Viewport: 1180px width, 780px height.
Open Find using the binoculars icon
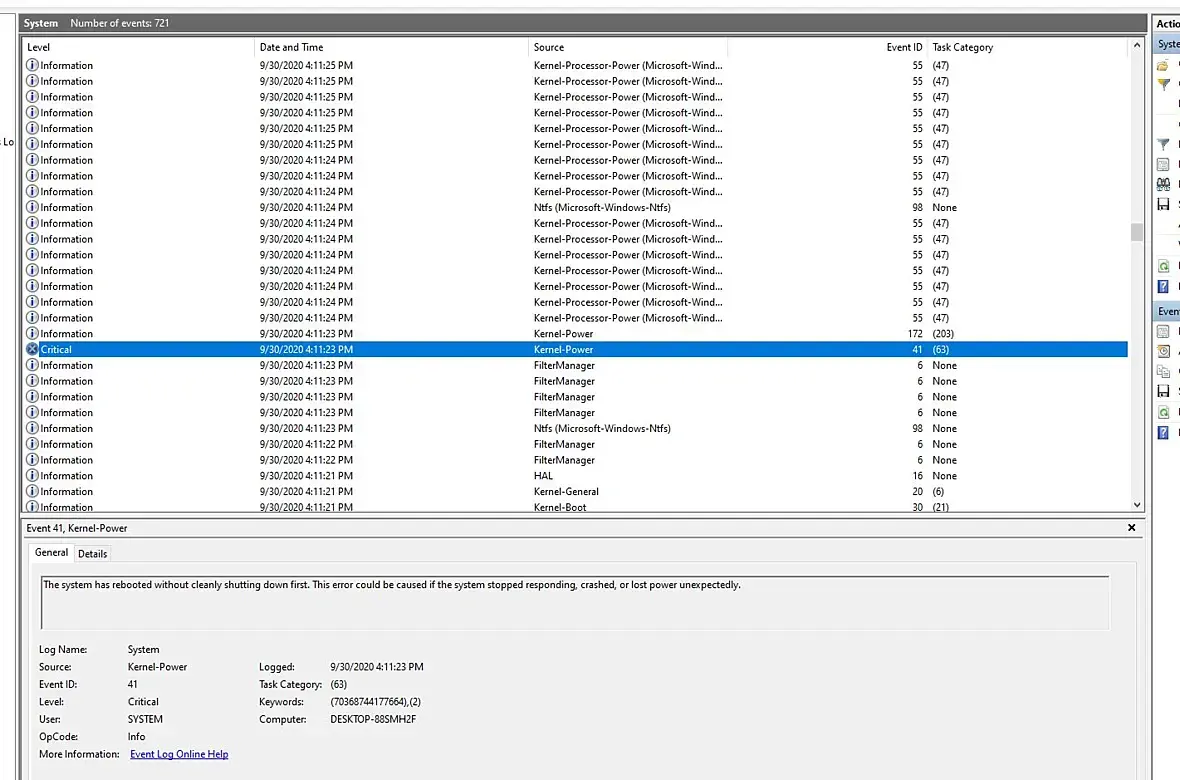pos(1163,184)
